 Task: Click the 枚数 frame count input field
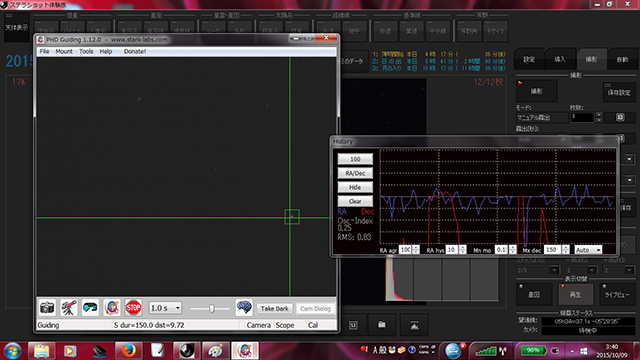coord(582,118)
